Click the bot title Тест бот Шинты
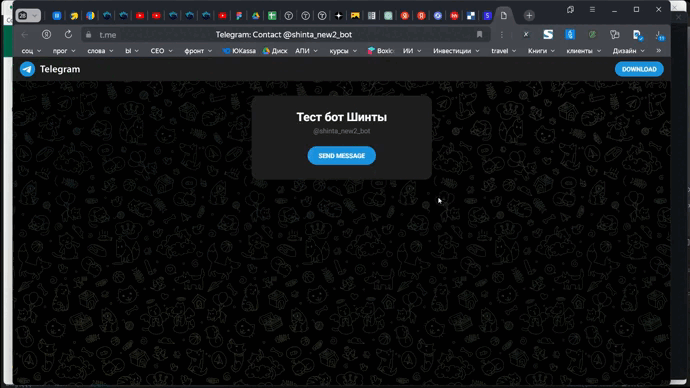Image resolution: width=690 pixels, height=388 pixels. click(341, 117)
